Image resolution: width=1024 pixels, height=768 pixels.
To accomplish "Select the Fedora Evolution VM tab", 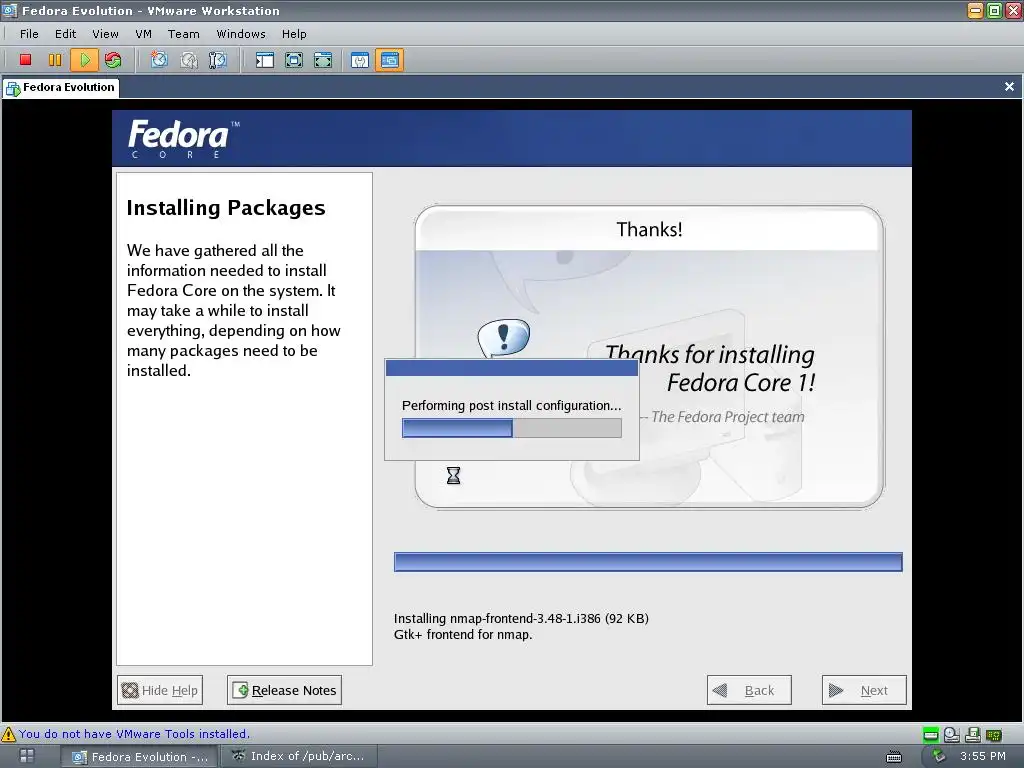I will click(61, 88).
